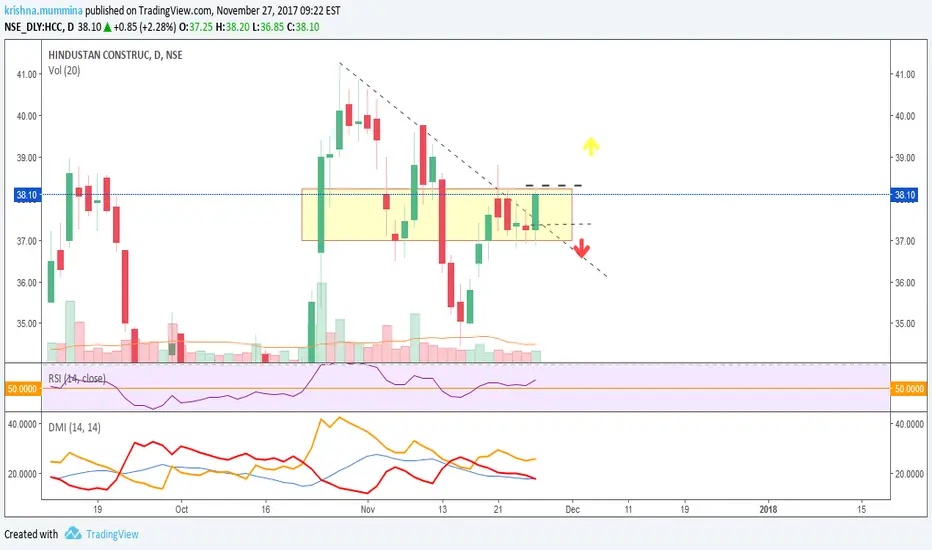Open the krishna.mummina author link
This screenshot has height=550, width=932.
coord(43,11)
